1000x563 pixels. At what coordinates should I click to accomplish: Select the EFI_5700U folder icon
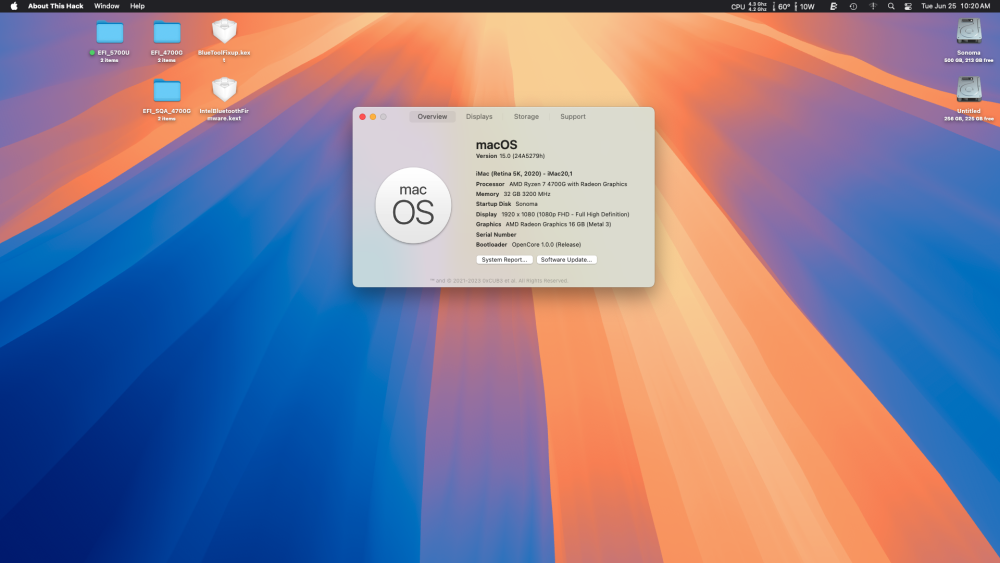[110, 33]
